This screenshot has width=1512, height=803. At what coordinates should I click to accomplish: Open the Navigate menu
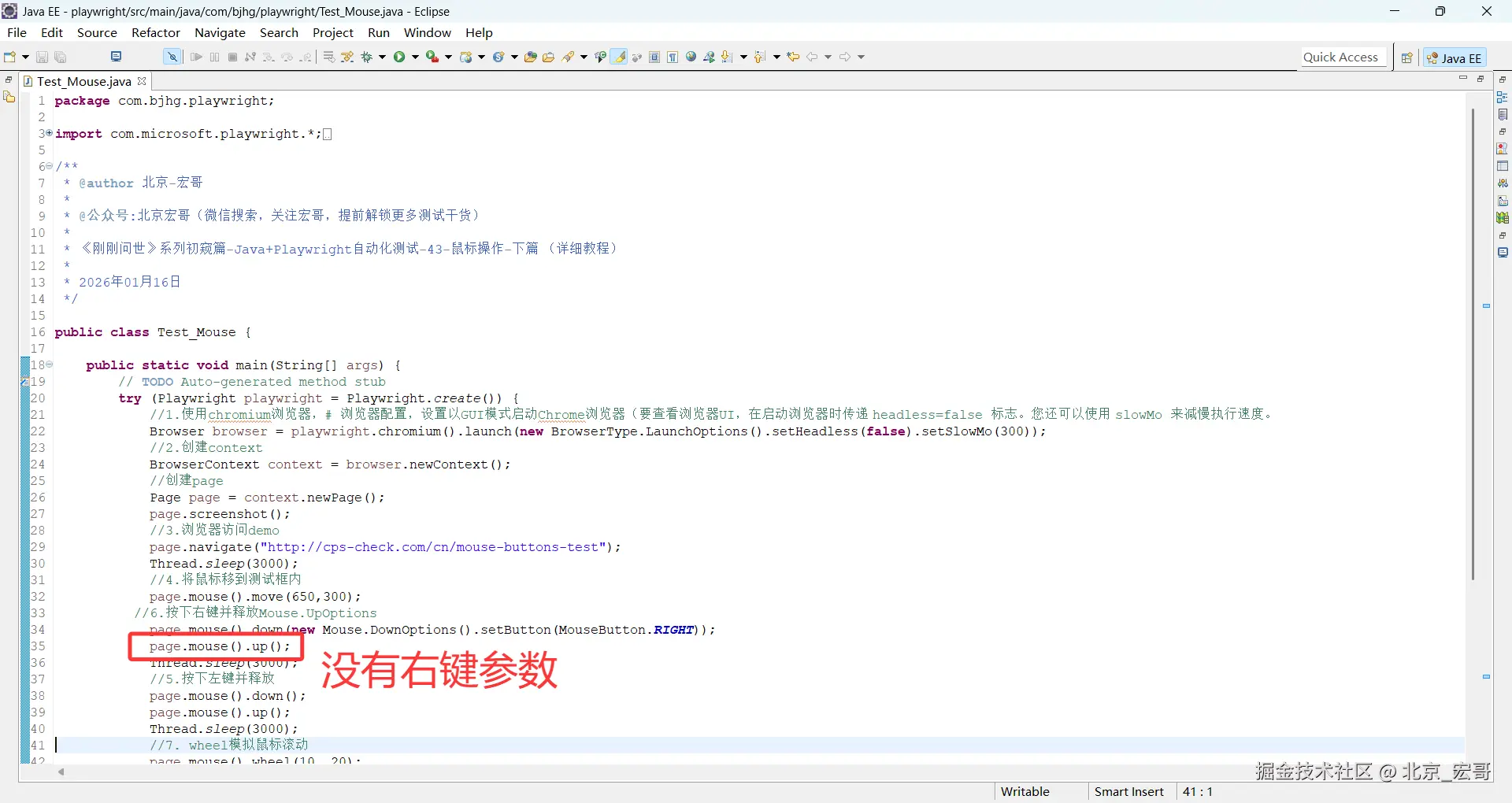[x=220, y=32]
